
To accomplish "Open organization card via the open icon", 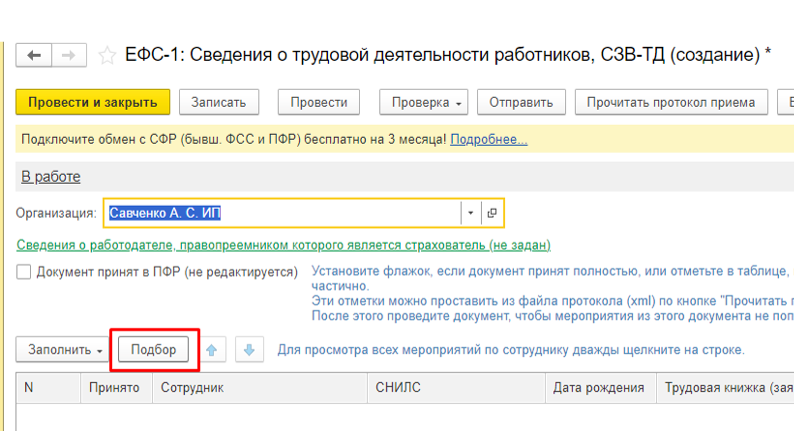I will point(492,213).
